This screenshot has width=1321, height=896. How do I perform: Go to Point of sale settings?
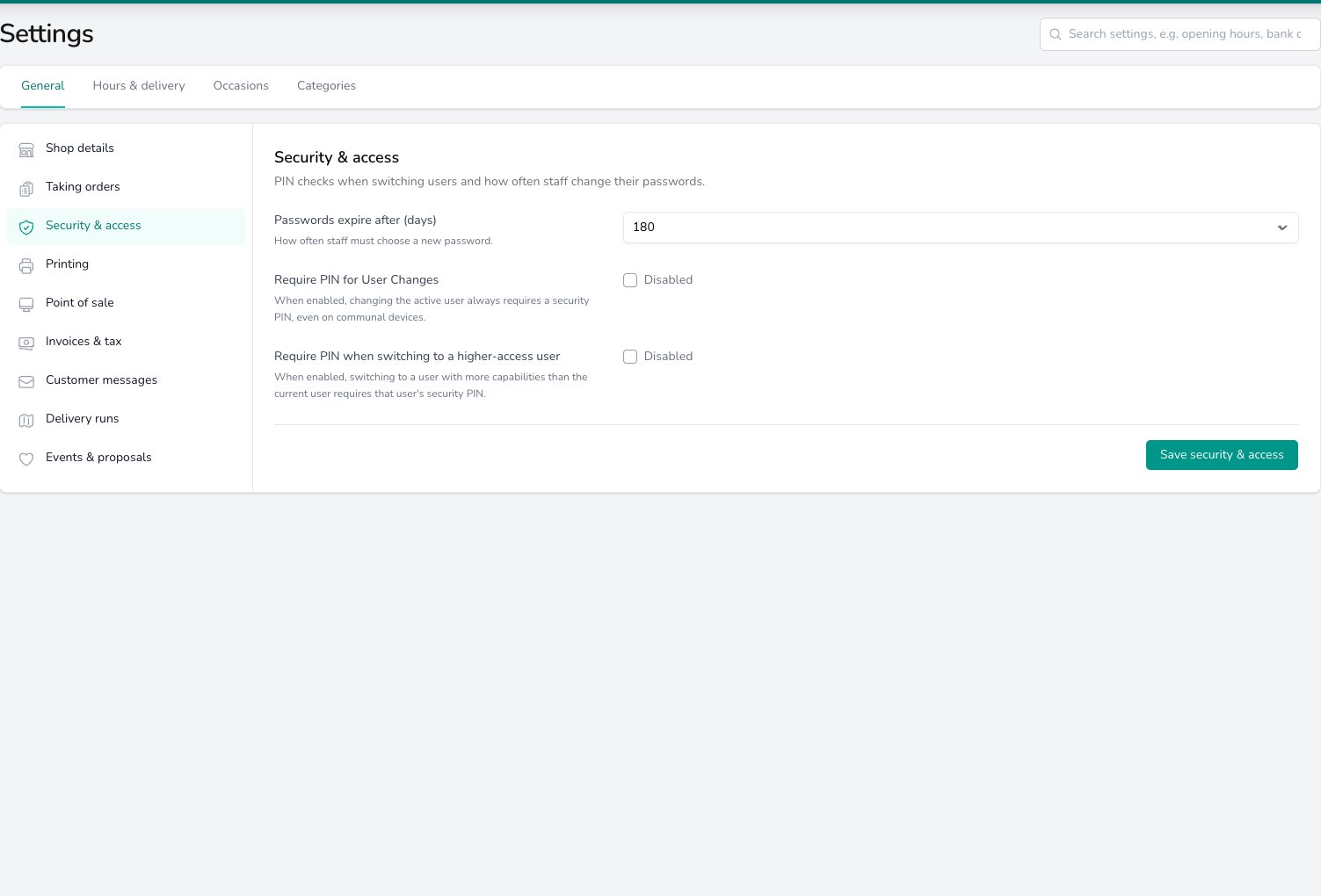click(x=126, y=303)
